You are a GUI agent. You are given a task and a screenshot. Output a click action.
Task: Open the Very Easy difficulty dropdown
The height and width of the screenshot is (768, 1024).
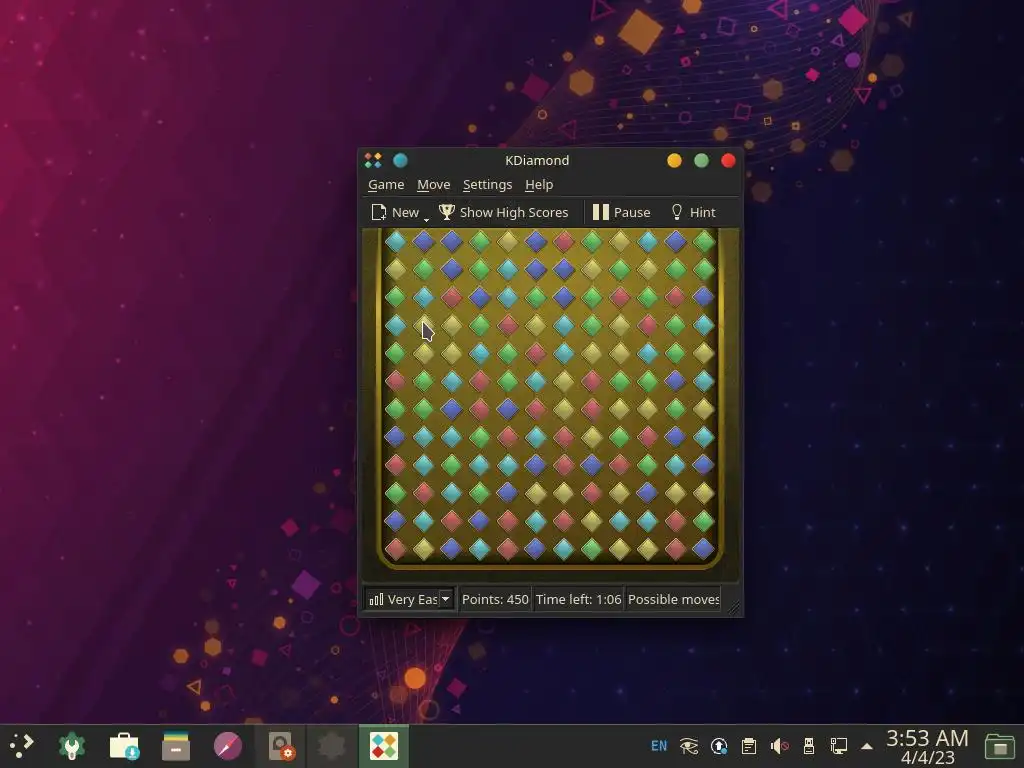click(409, 599)
